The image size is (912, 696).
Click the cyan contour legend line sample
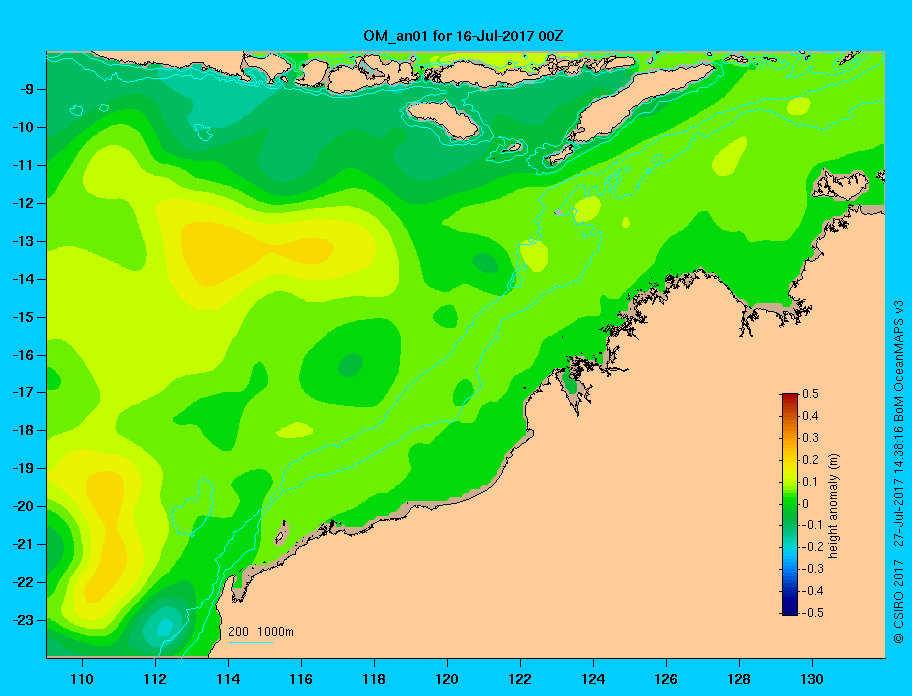coord(250,642)
